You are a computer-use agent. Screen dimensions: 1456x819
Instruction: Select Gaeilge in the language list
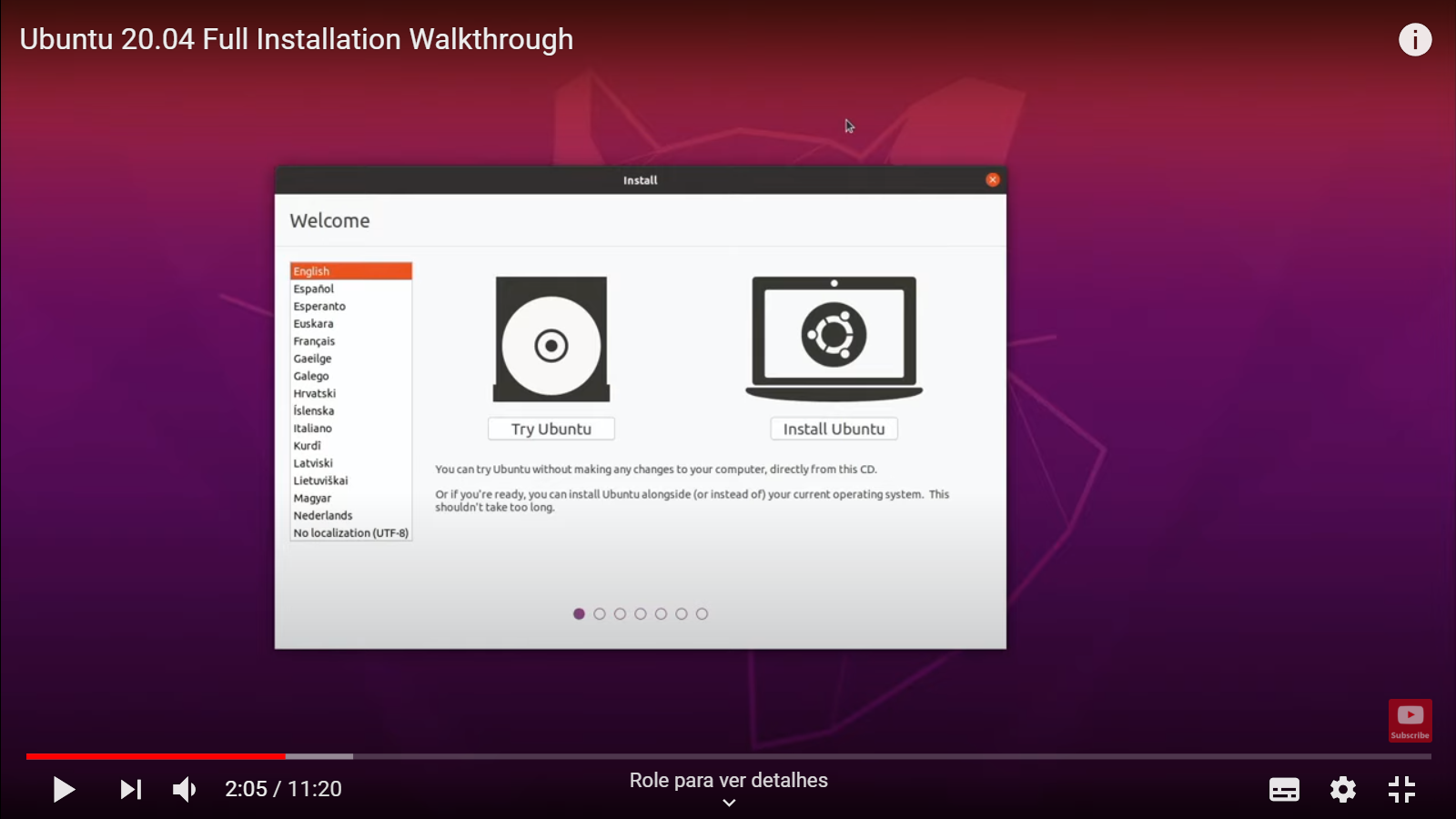point(350,359)
